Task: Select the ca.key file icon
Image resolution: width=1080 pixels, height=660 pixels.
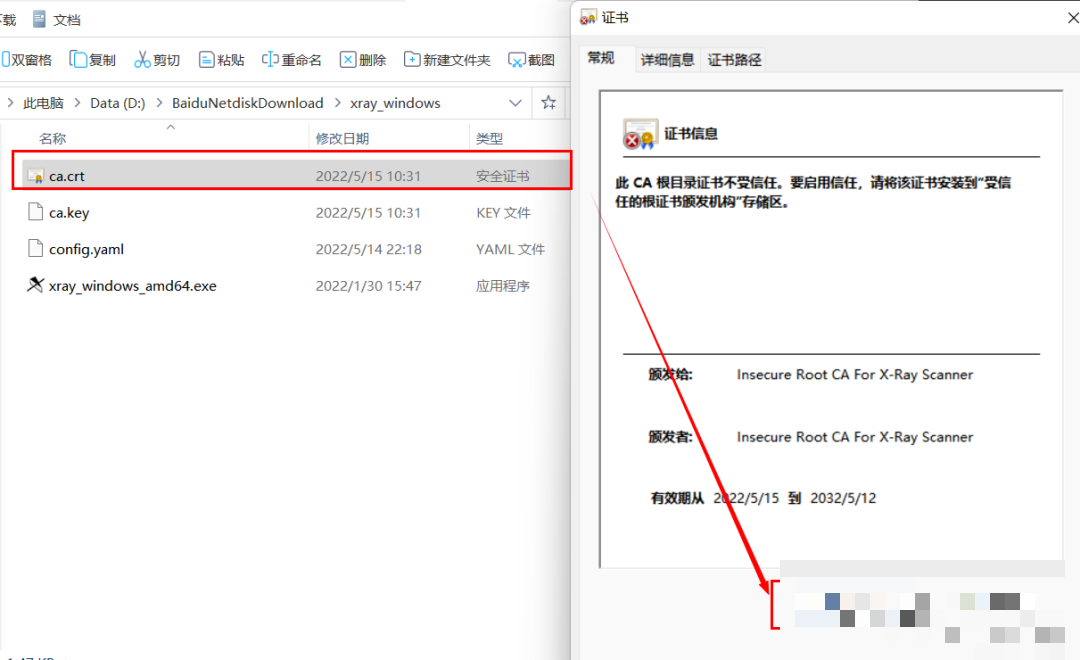Action: point(35,212)
